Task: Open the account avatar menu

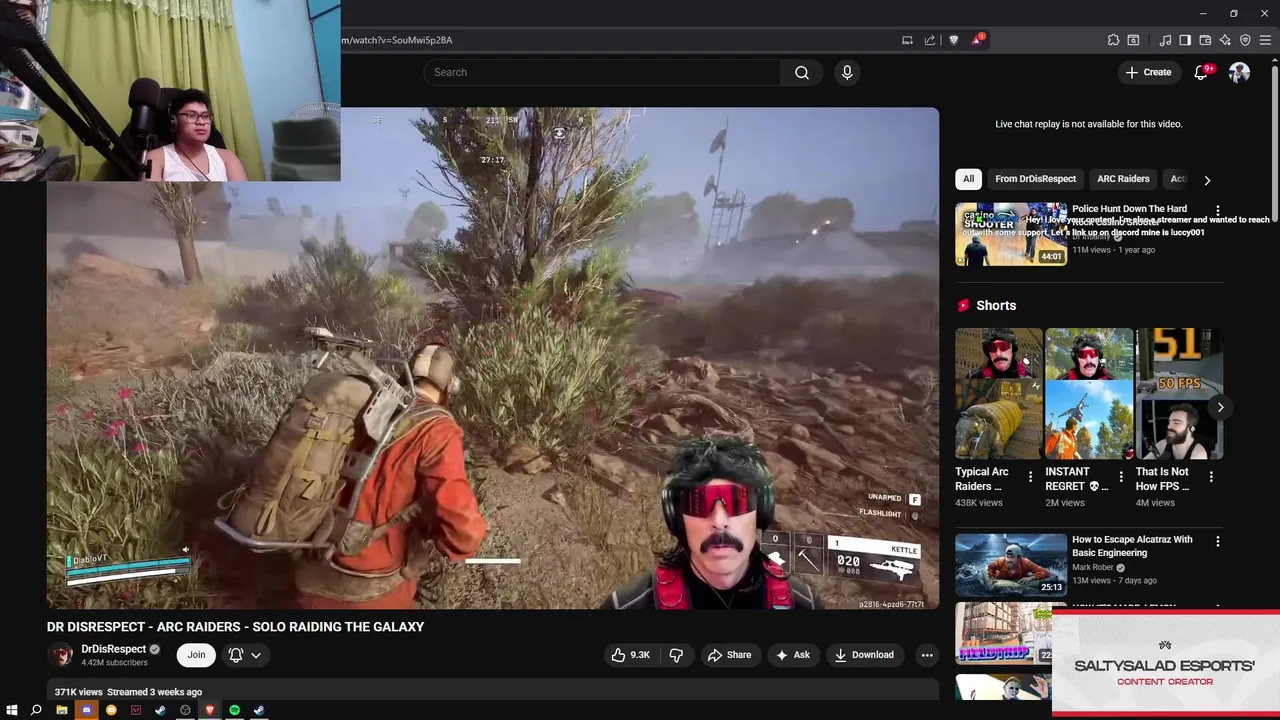Action: click(1239, 72)
